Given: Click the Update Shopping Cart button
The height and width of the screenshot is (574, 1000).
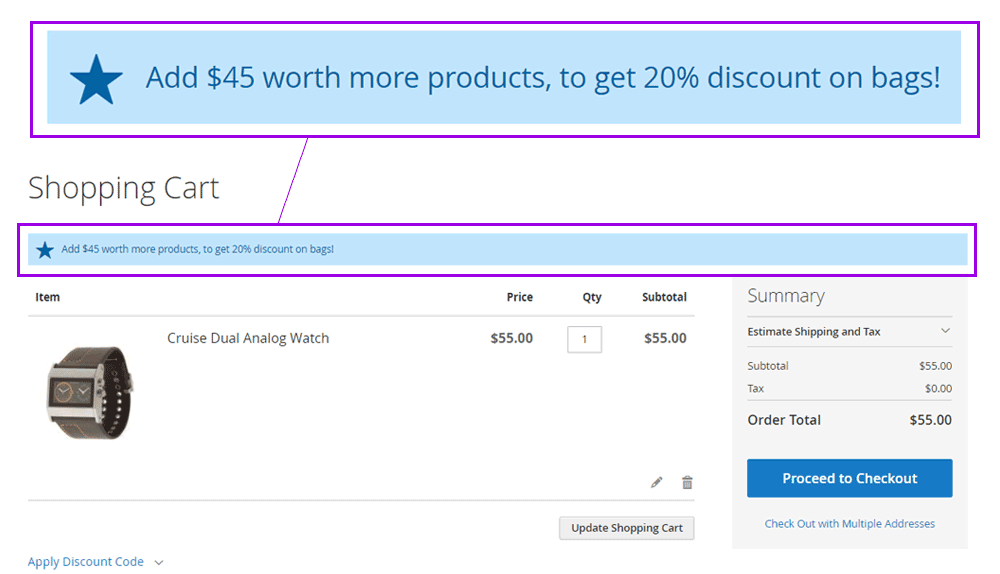Looking at the screenshot, I should (626, 528).
